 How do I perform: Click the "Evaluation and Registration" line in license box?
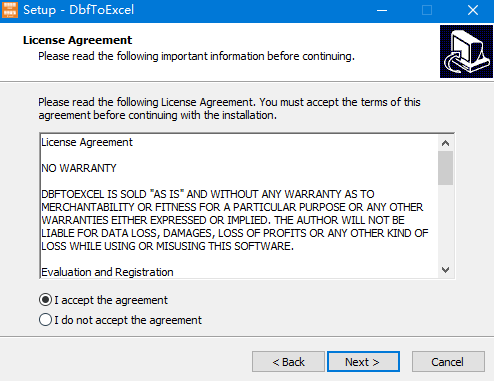[107, 272]
